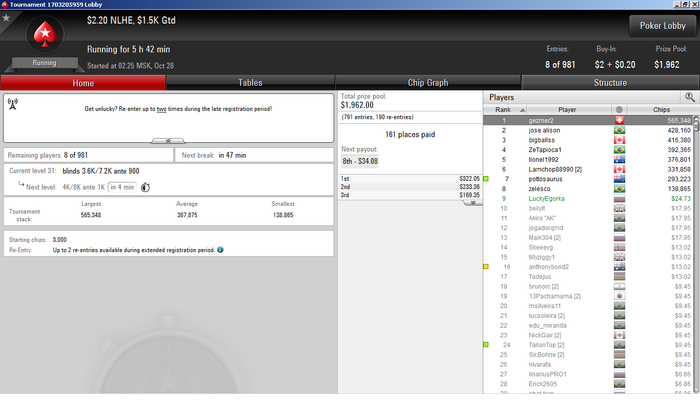Click the green marker beside TailonTop
The image size is (700, 418).
tap(486, 345)
